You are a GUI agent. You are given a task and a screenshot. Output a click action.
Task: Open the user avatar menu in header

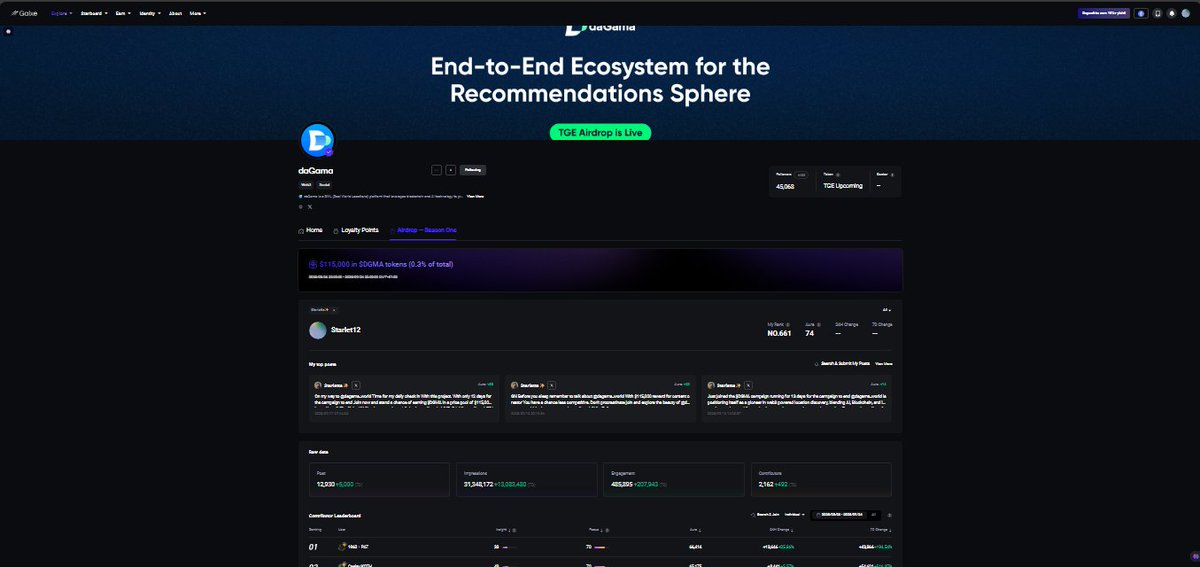click(x=1186, y=14)
